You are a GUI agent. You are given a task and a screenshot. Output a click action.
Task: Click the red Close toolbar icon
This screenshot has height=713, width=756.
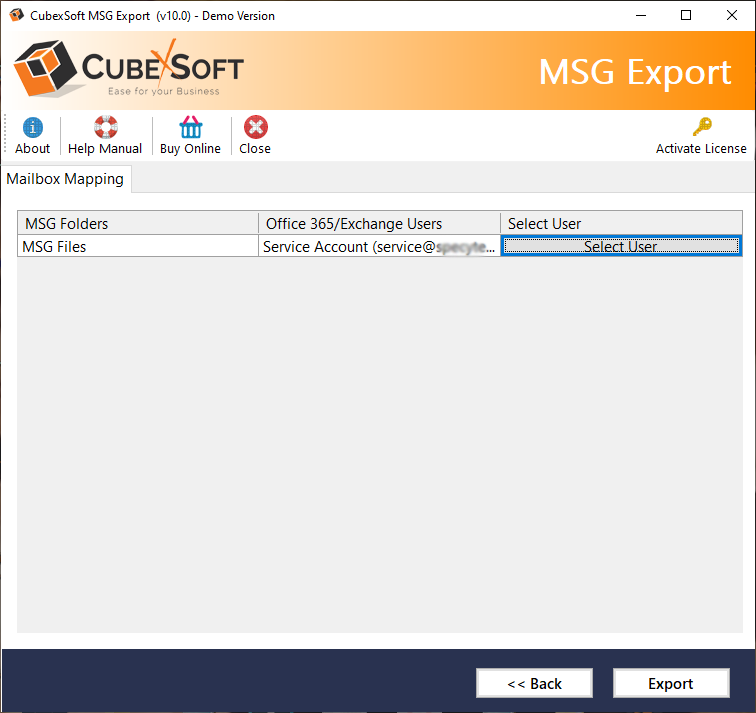(256, 127)
